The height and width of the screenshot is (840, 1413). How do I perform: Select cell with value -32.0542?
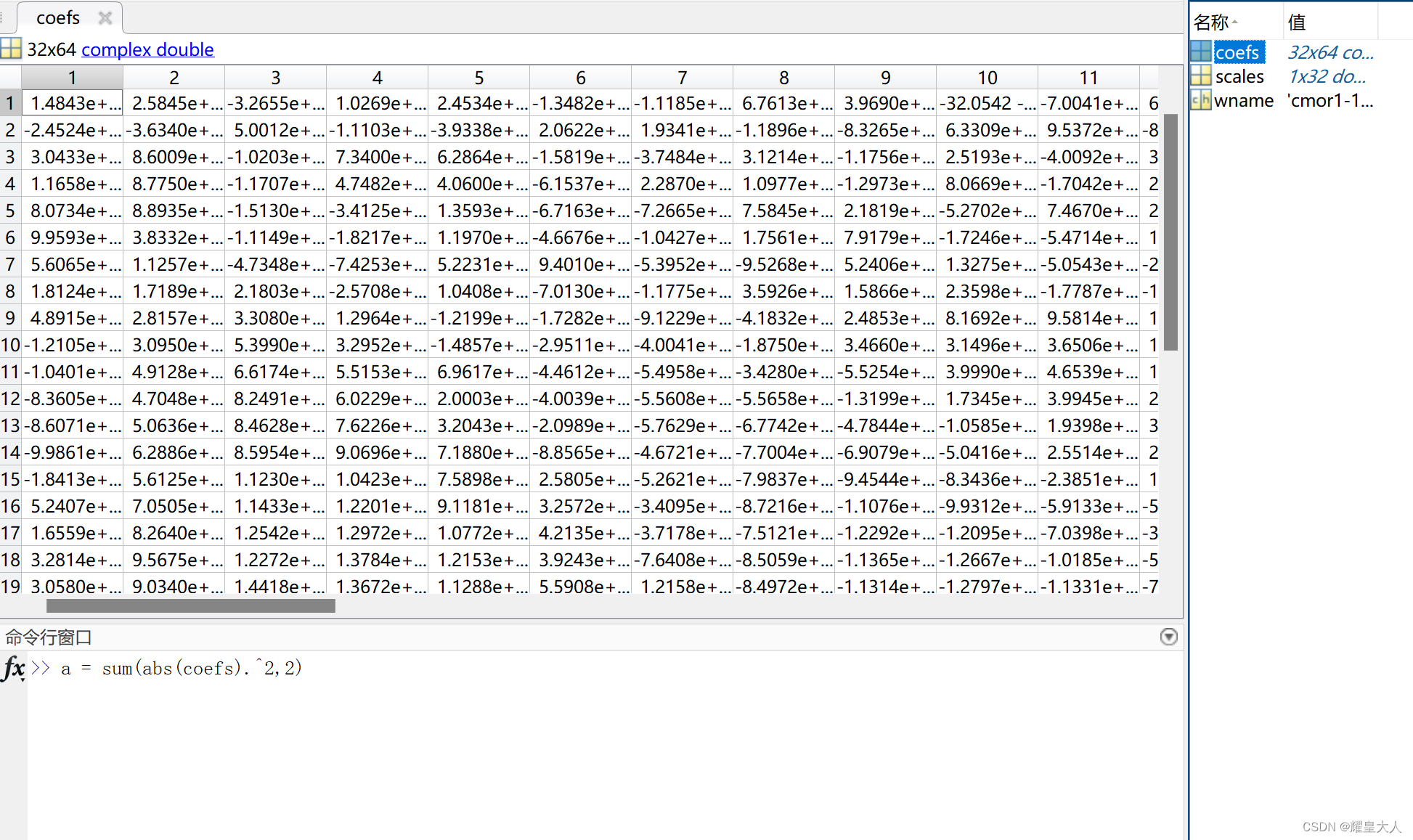(986, 104)
